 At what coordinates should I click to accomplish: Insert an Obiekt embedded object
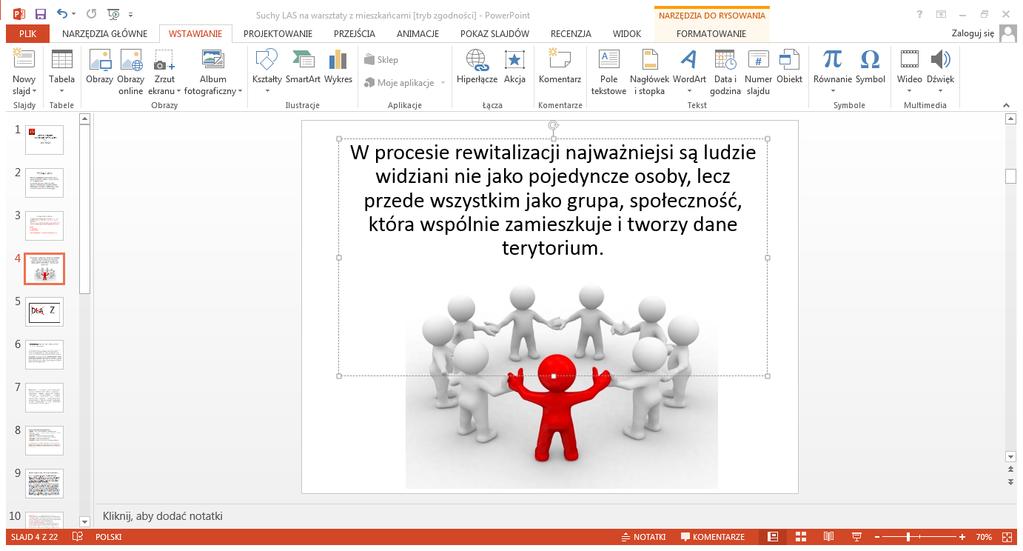coord(789,67)
